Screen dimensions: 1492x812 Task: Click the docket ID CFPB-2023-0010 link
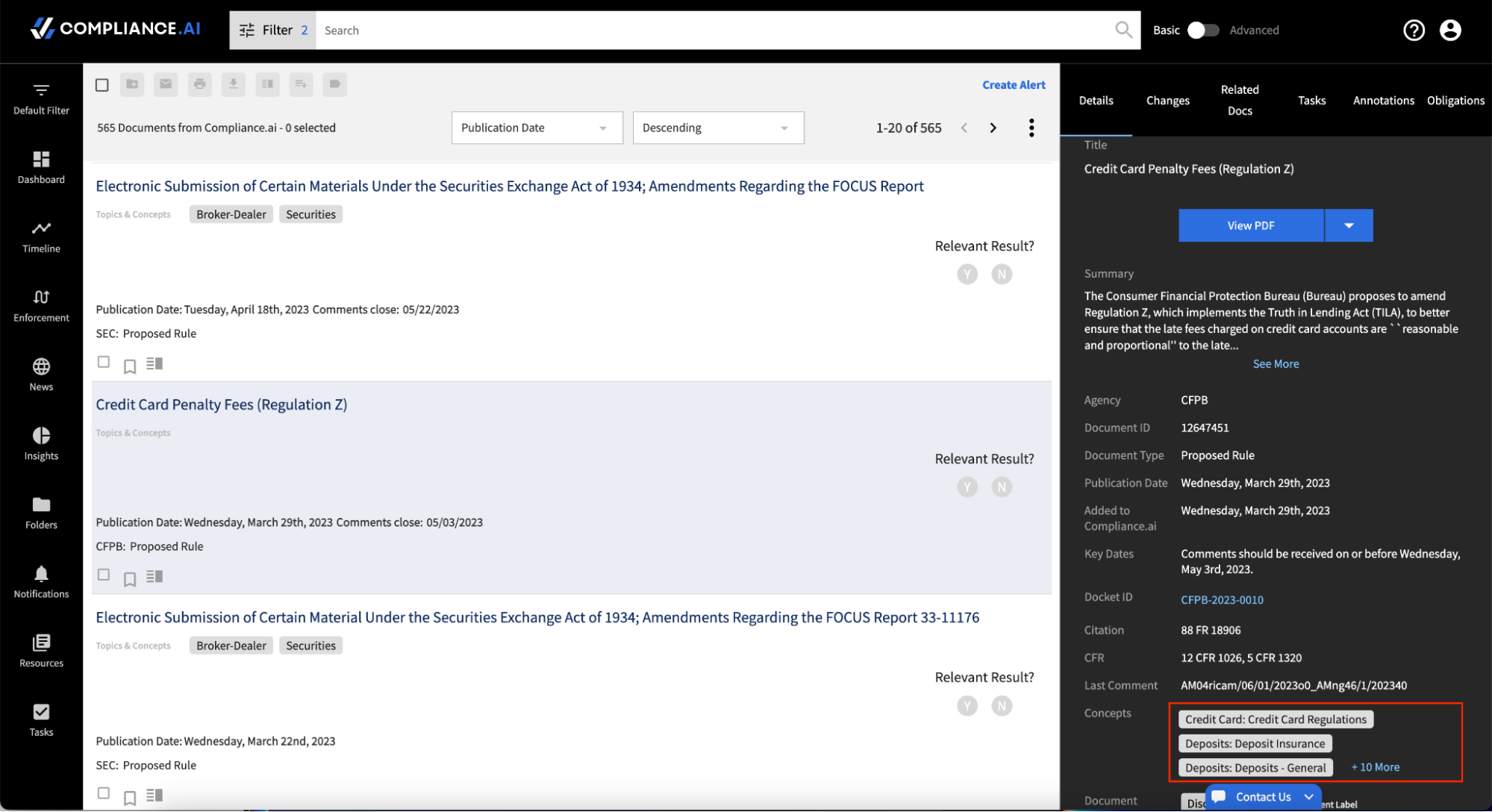[x=1221, y=600]
